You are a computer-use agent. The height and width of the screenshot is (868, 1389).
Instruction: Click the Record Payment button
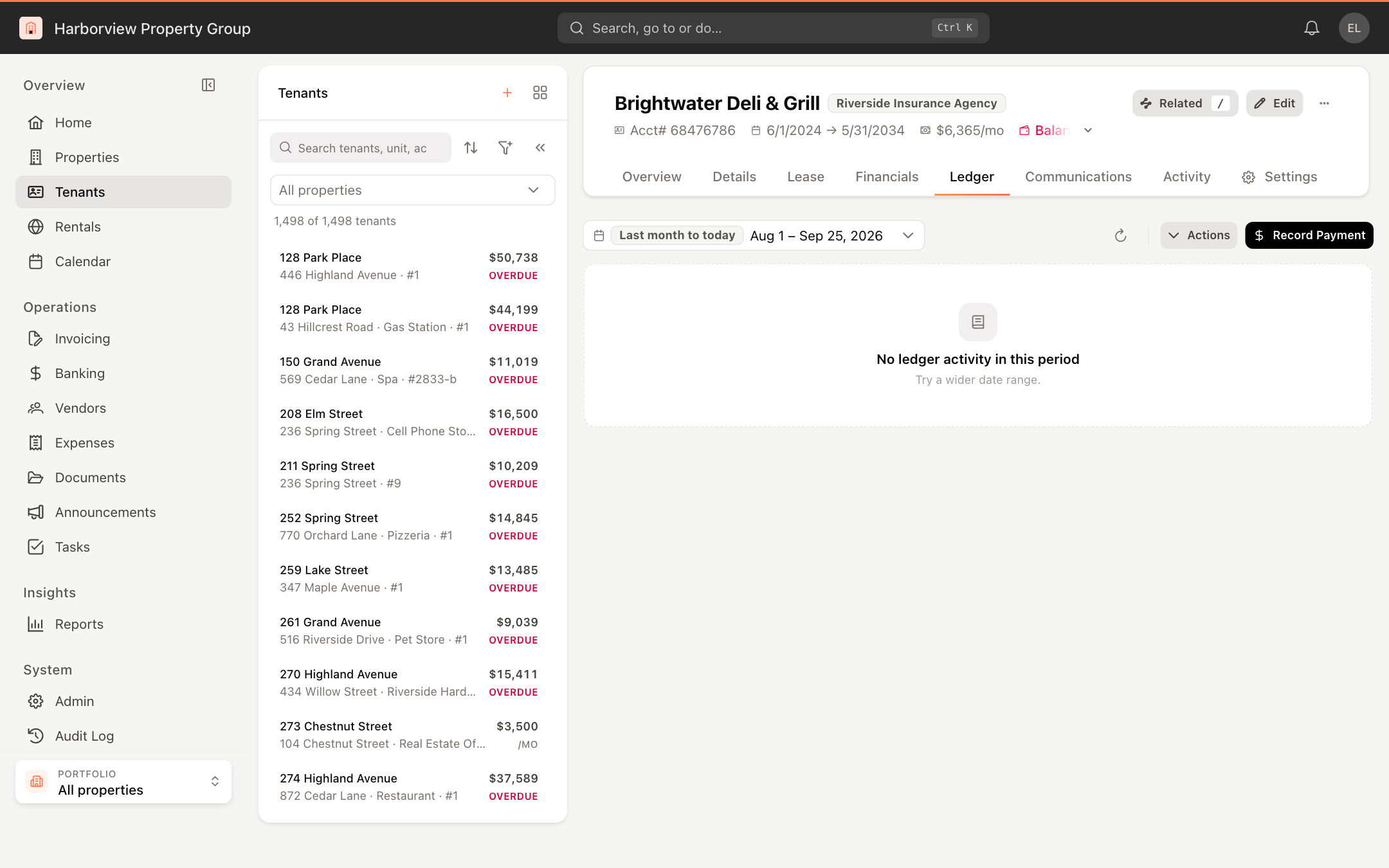coord(1309,235)
